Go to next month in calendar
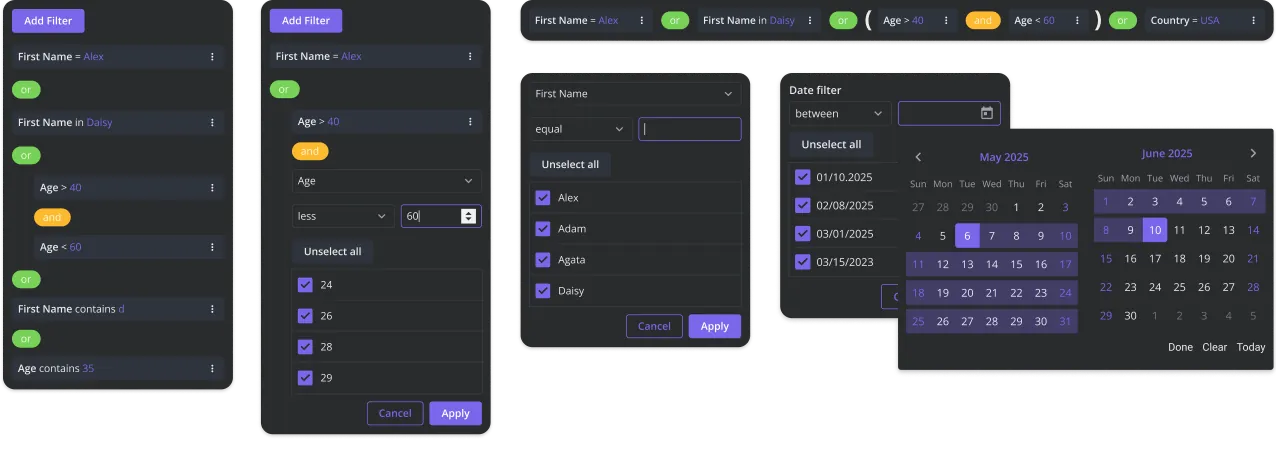The width and height of the screenshot is (1276, 460). click(x=1253, y=153)
